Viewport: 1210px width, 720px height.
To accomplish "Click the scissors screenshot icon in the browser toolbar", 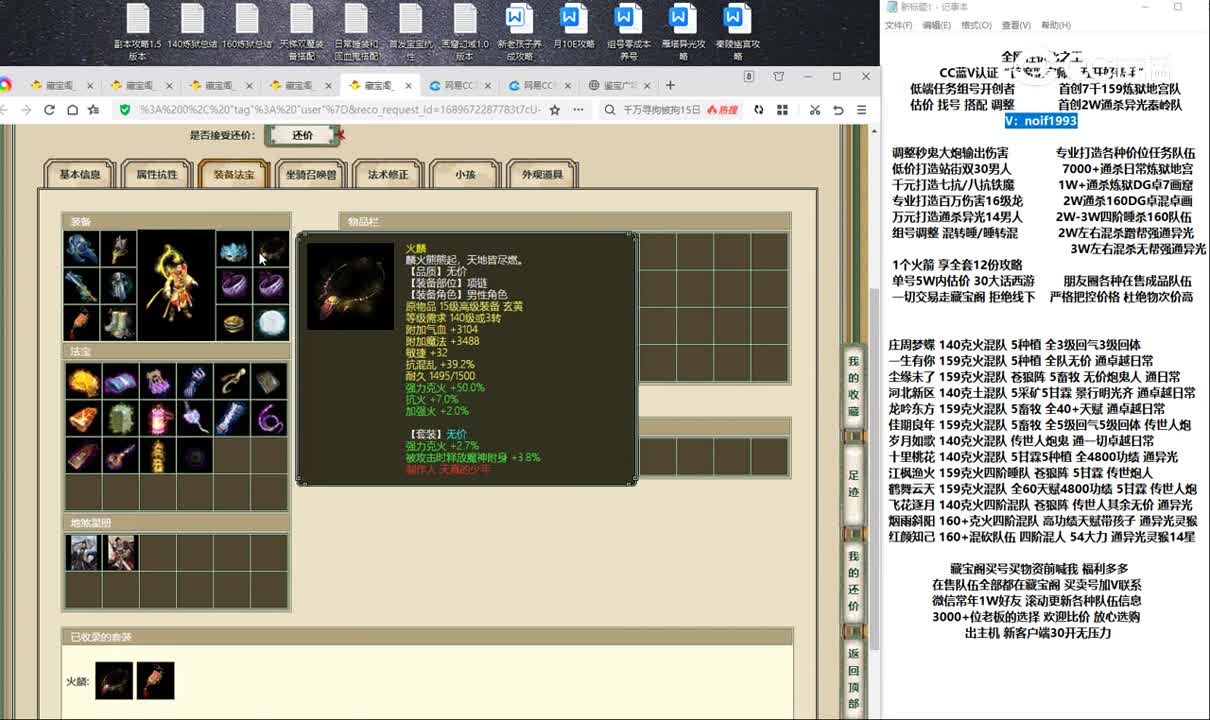I will 815,110.
